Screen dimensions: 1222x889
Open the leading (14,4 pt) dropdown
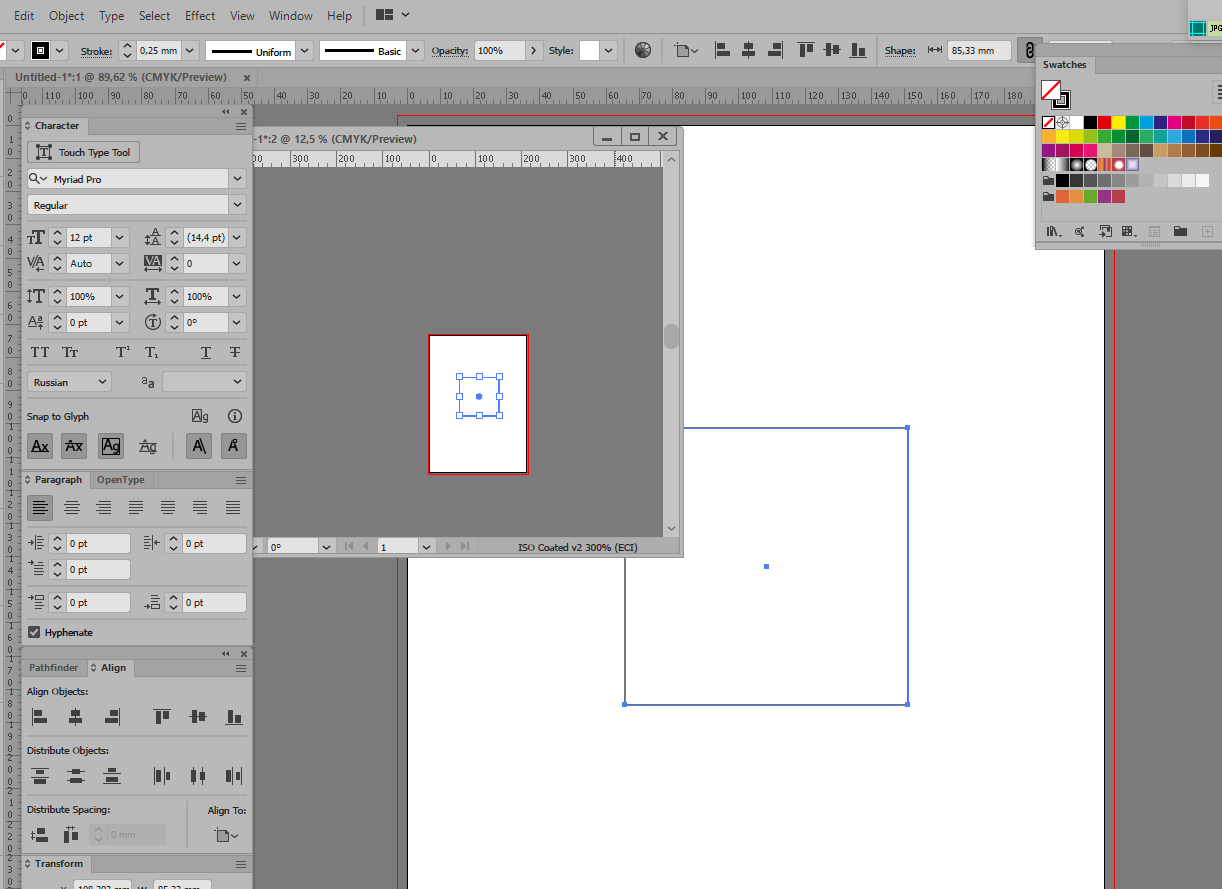236,238
